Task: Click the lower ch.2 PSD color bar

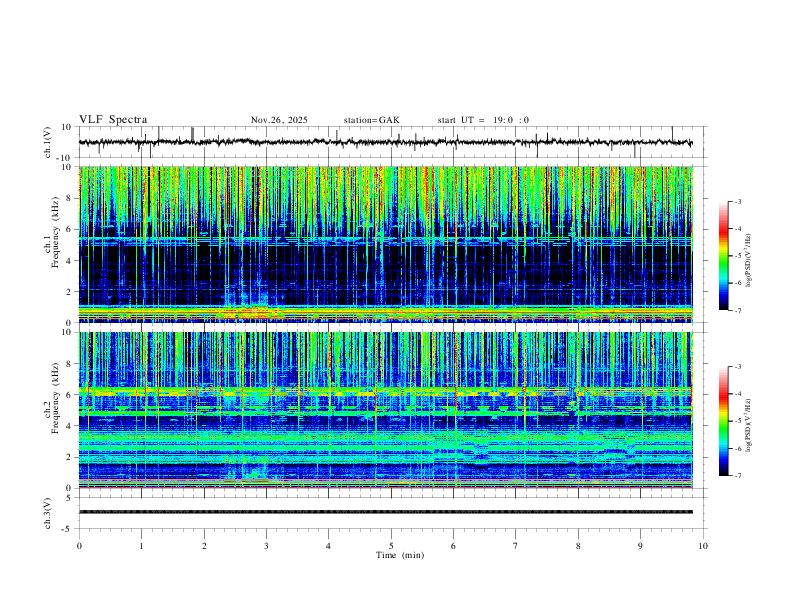Action: pos(723,421)
